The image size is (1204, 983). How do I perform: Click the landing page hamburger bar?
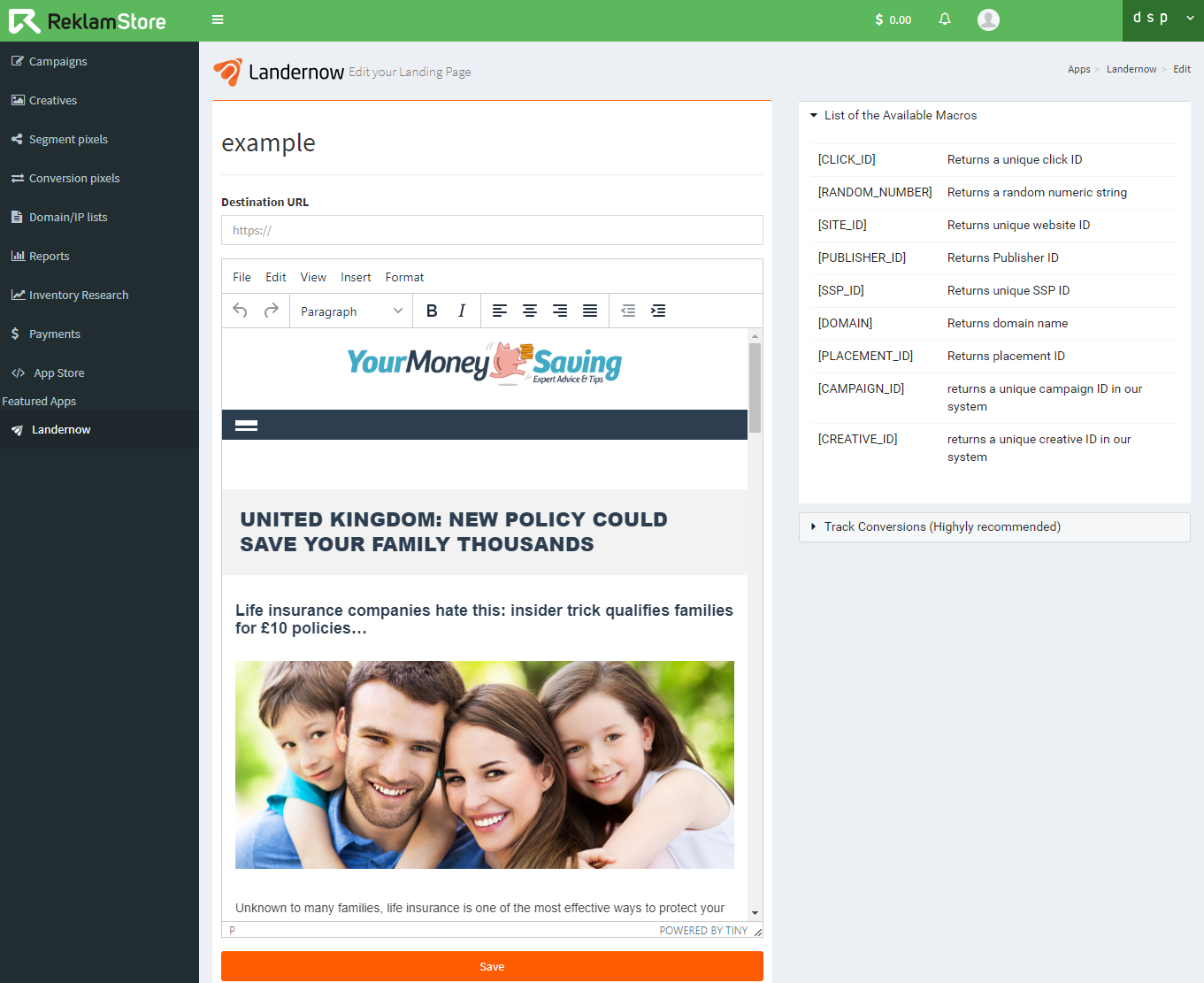(246, 426)
